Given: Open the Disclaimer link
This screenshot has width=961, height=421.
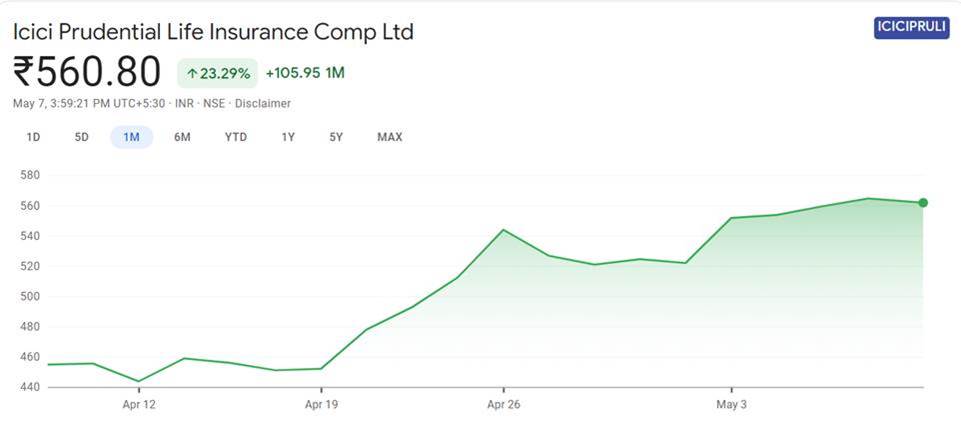Looking at the screenshot, I should (263, 104).
